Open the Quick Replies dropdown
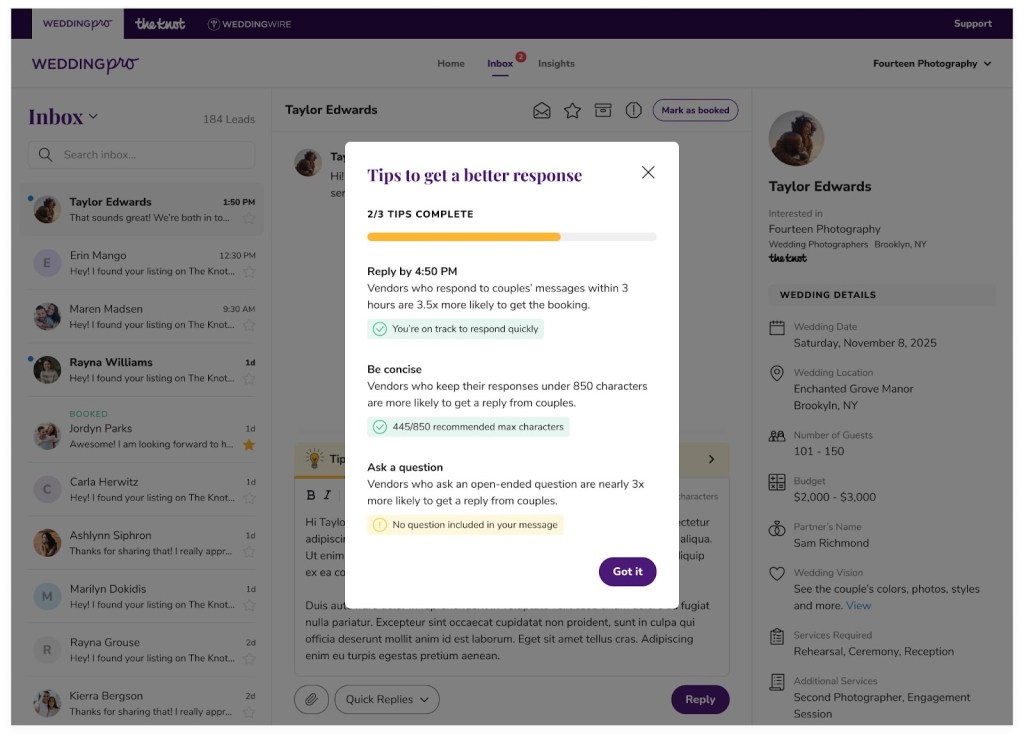The width and height of the screenshot is (1024, 739). 387,699
